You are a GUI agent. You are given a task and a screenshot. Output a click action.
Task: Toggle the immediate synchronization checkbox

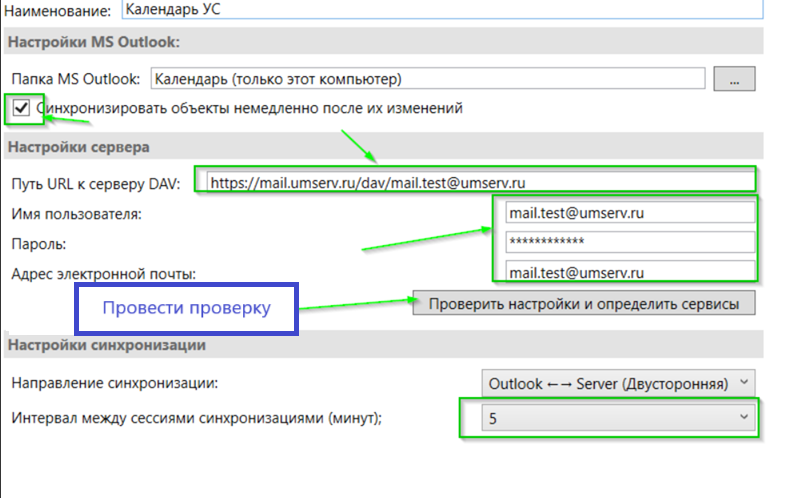point(23,107)
